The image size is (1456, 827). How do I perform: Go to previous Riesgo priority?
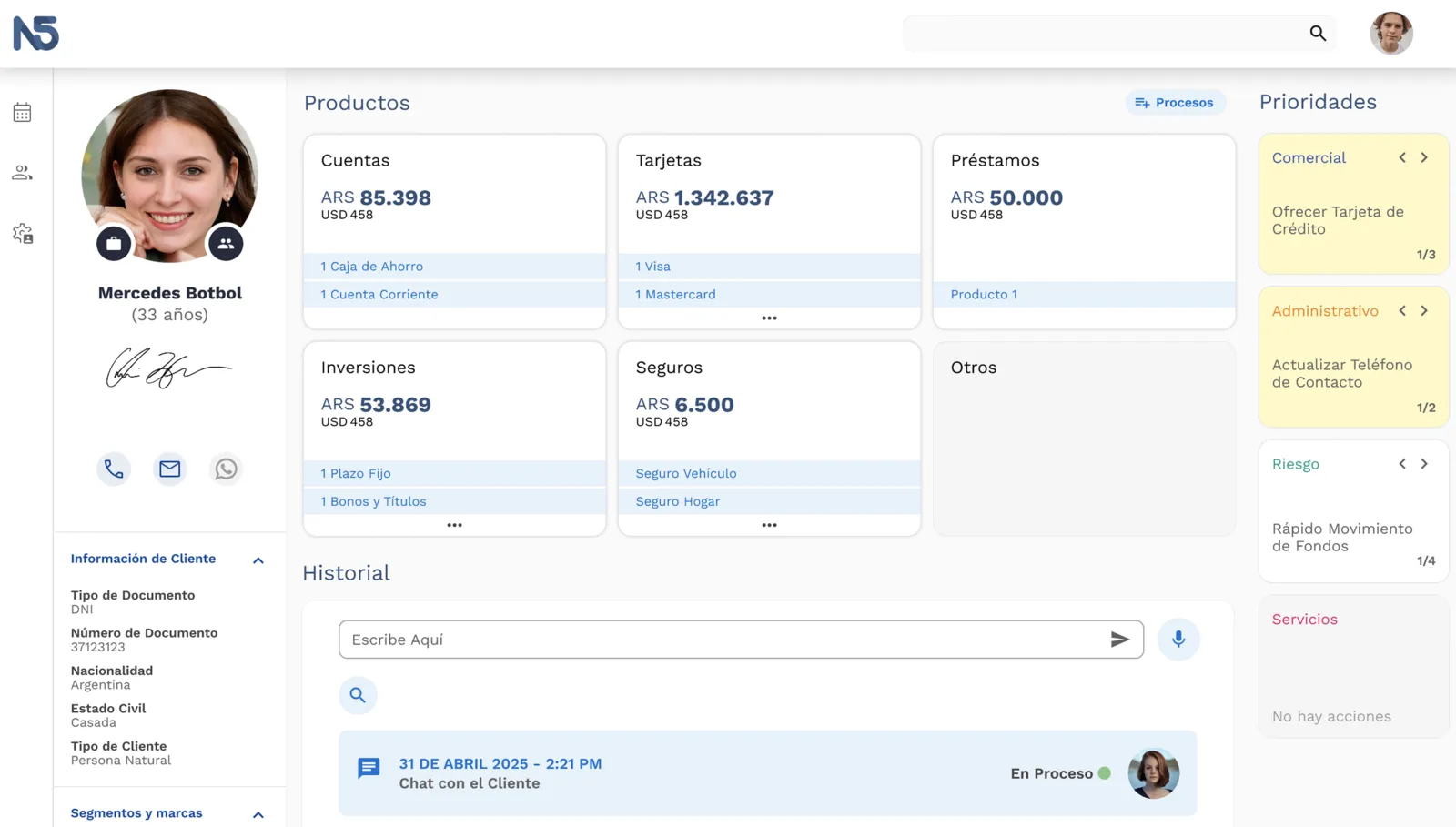pos(1402,464)
